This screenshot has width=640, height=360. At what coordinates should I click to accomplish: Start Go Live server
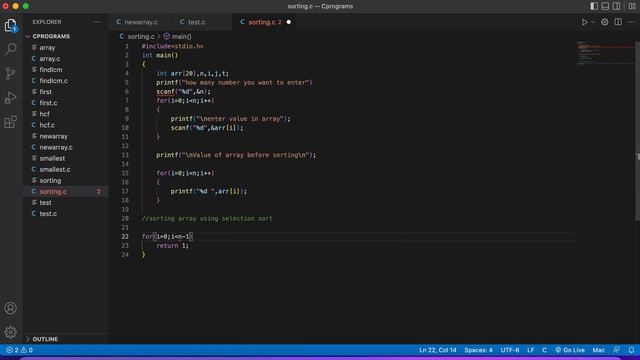[570, 350]
